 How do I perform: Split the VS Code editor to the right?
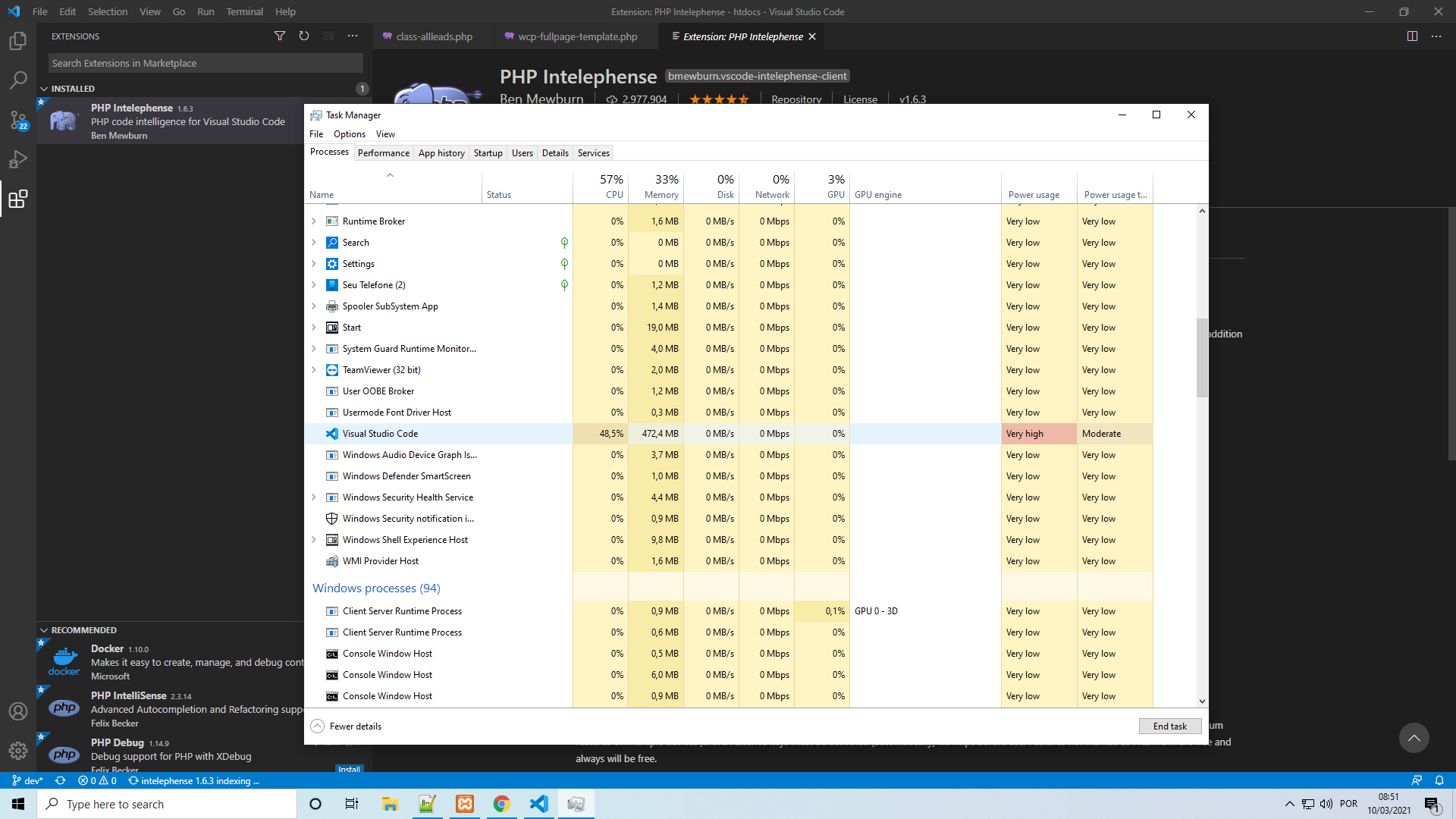tap(1412, 36)
